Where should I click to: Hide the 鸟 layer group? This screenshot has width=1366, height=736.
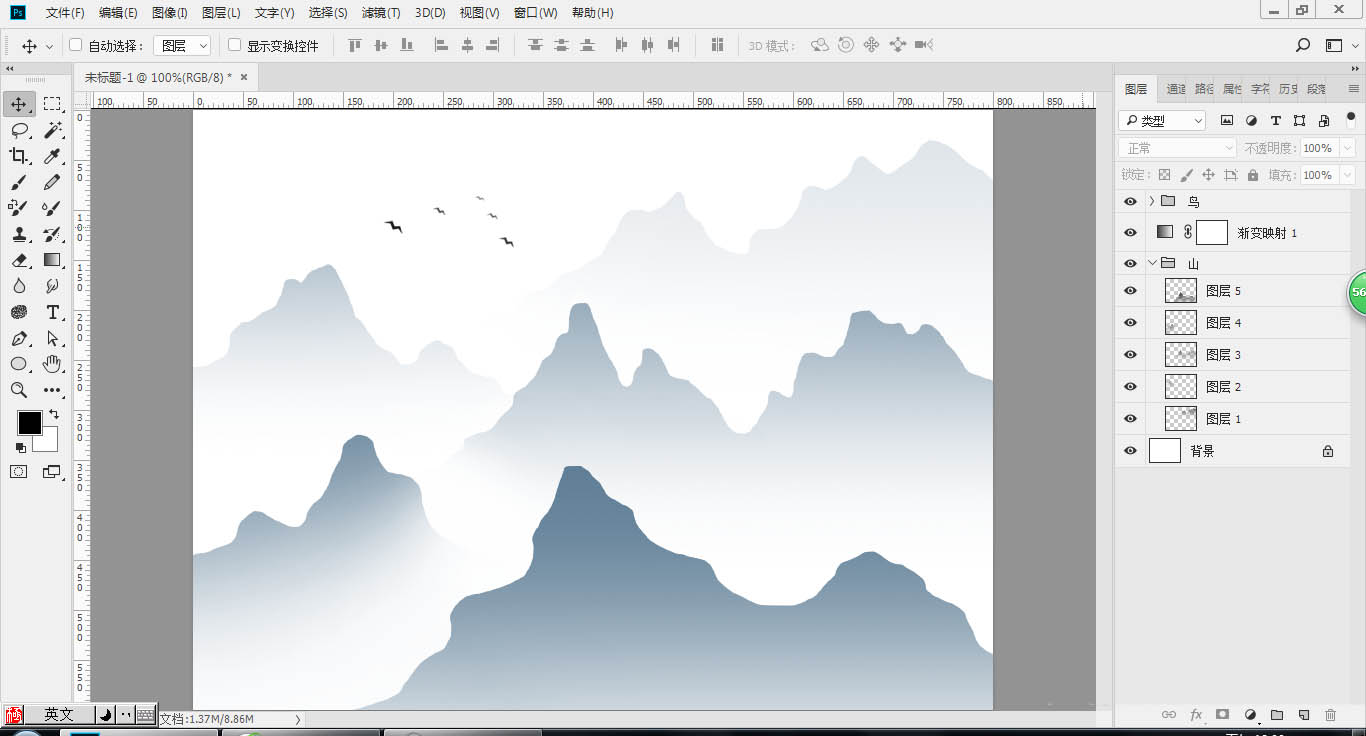coord(1130,201)
